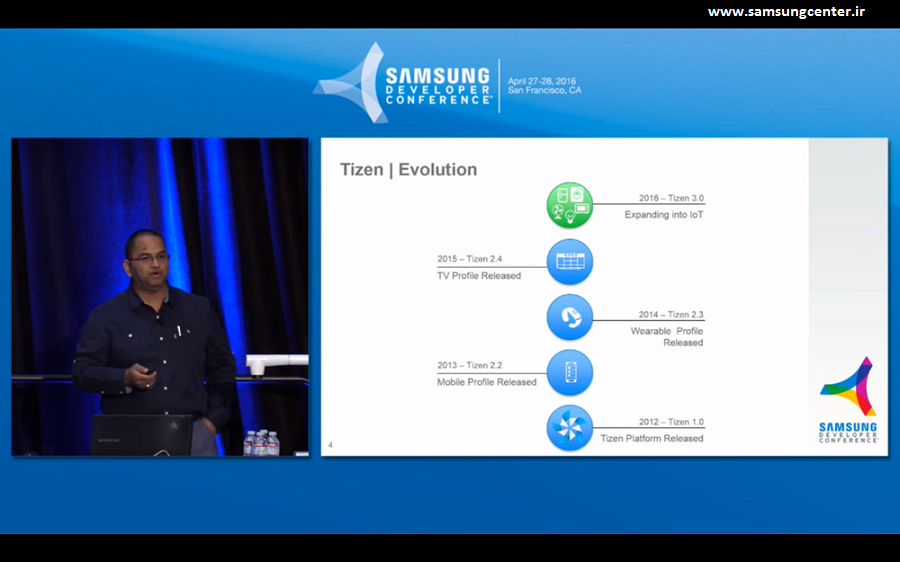The image size is (900, 562).
Task: Click the '2012 – Tizen 1.0' label
Action: click(671, 422)
